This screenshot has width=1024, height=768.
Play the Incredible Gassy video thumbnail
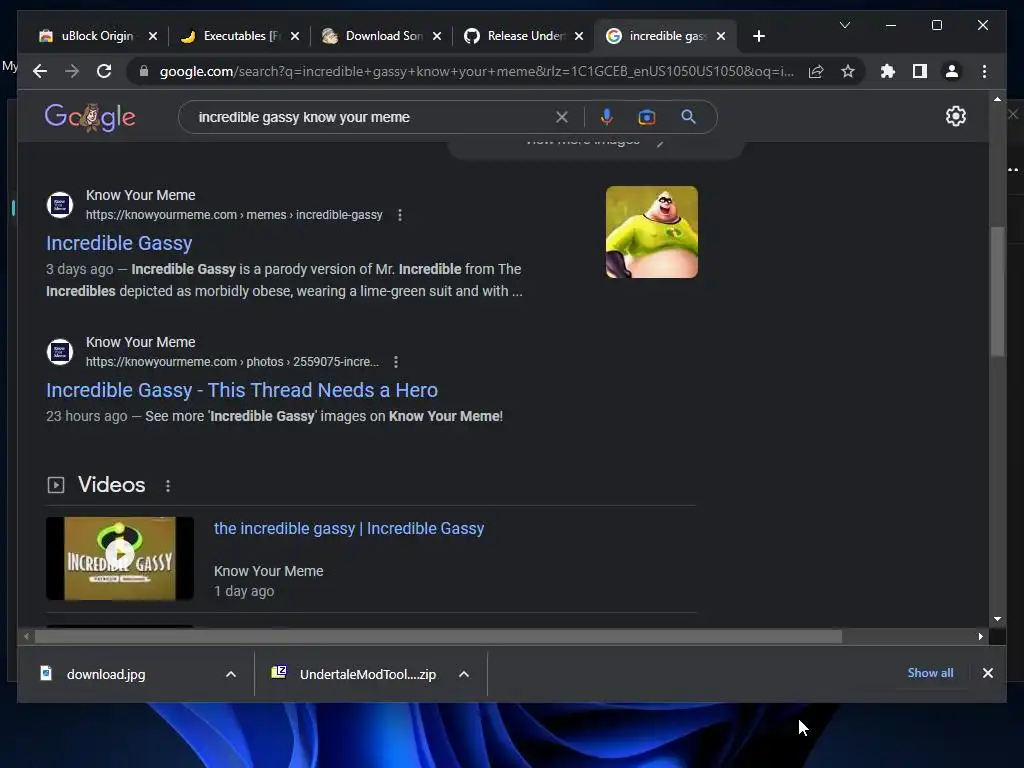point(120,558)
